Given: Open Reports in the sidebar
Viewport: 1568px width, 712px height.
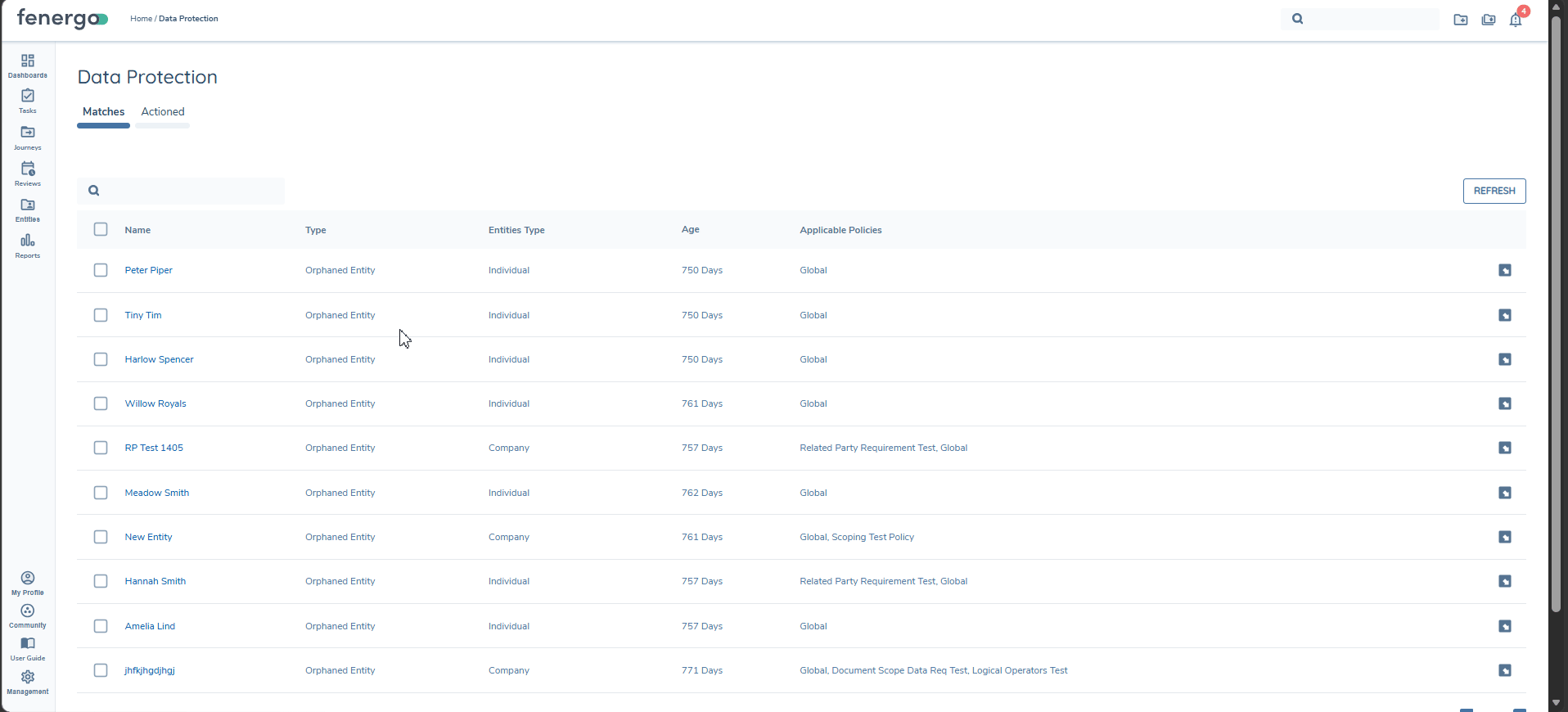Looking at the screenshot, I should coord(28,246).
